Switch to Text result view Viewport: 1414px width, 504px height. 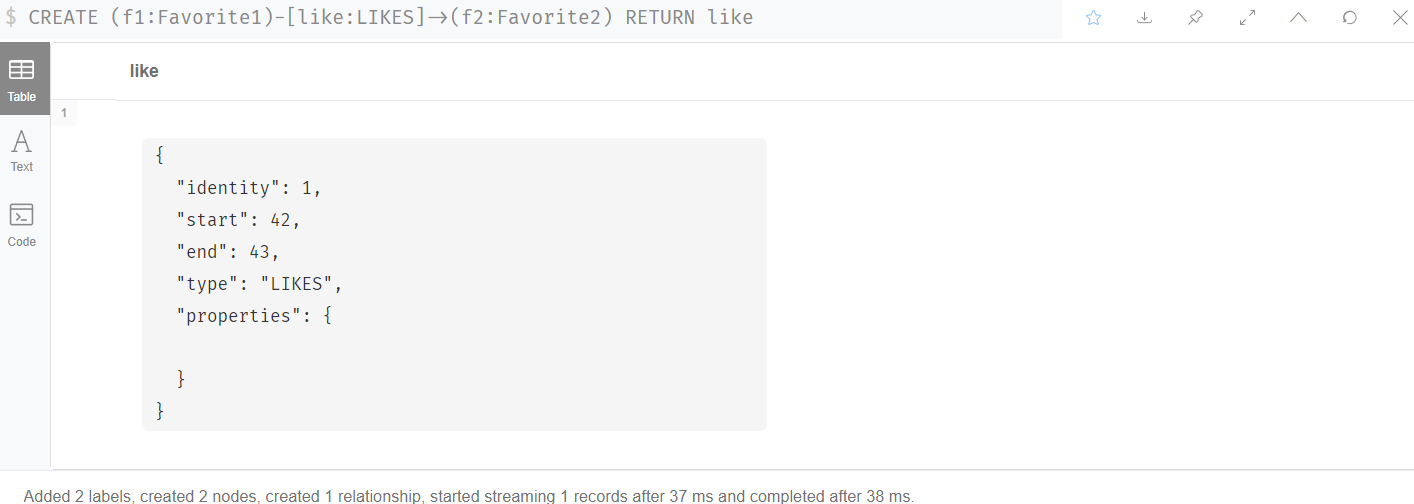(22, 151)
